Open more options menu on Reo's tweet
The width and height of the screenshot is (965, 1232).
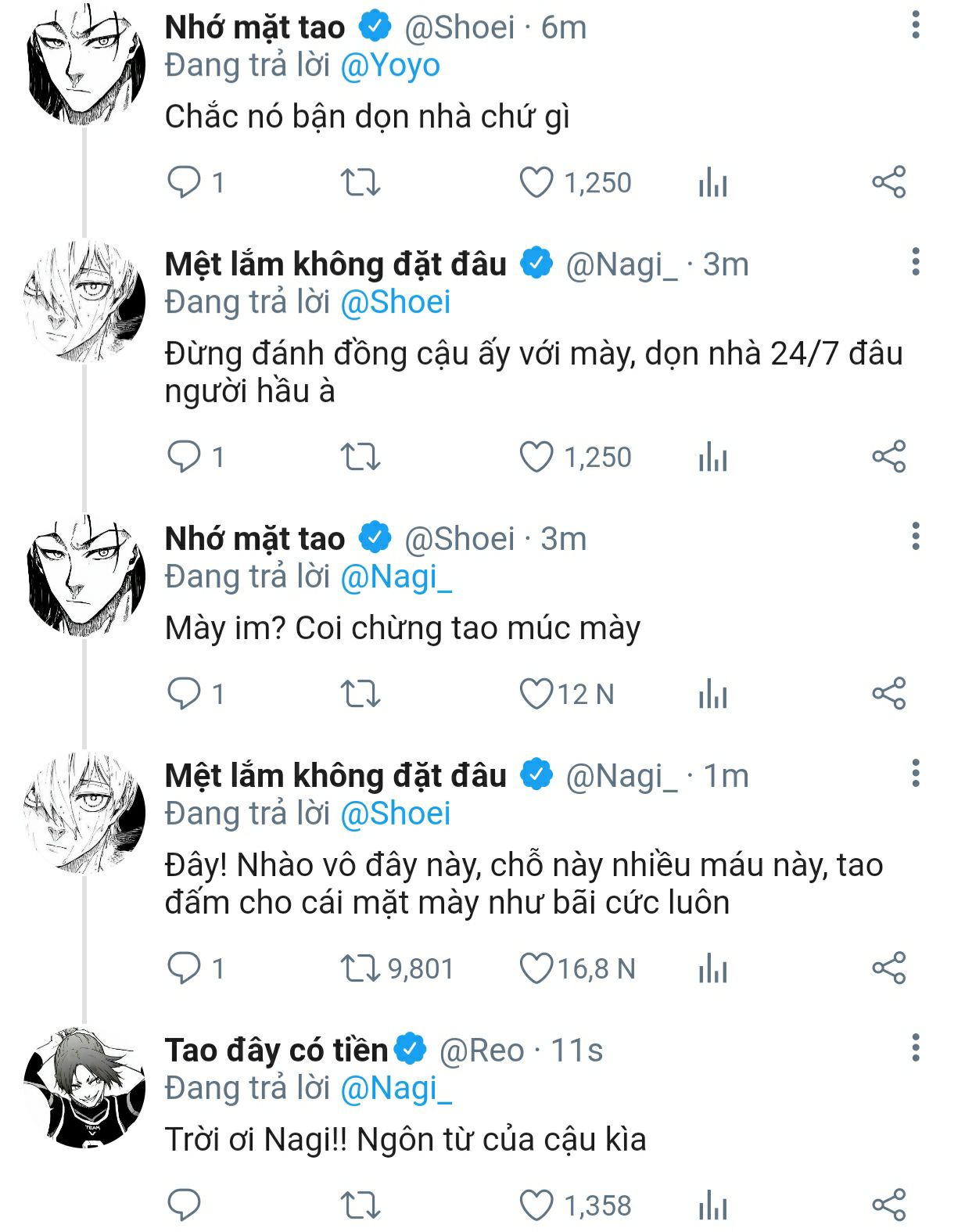coord(915,1047)
